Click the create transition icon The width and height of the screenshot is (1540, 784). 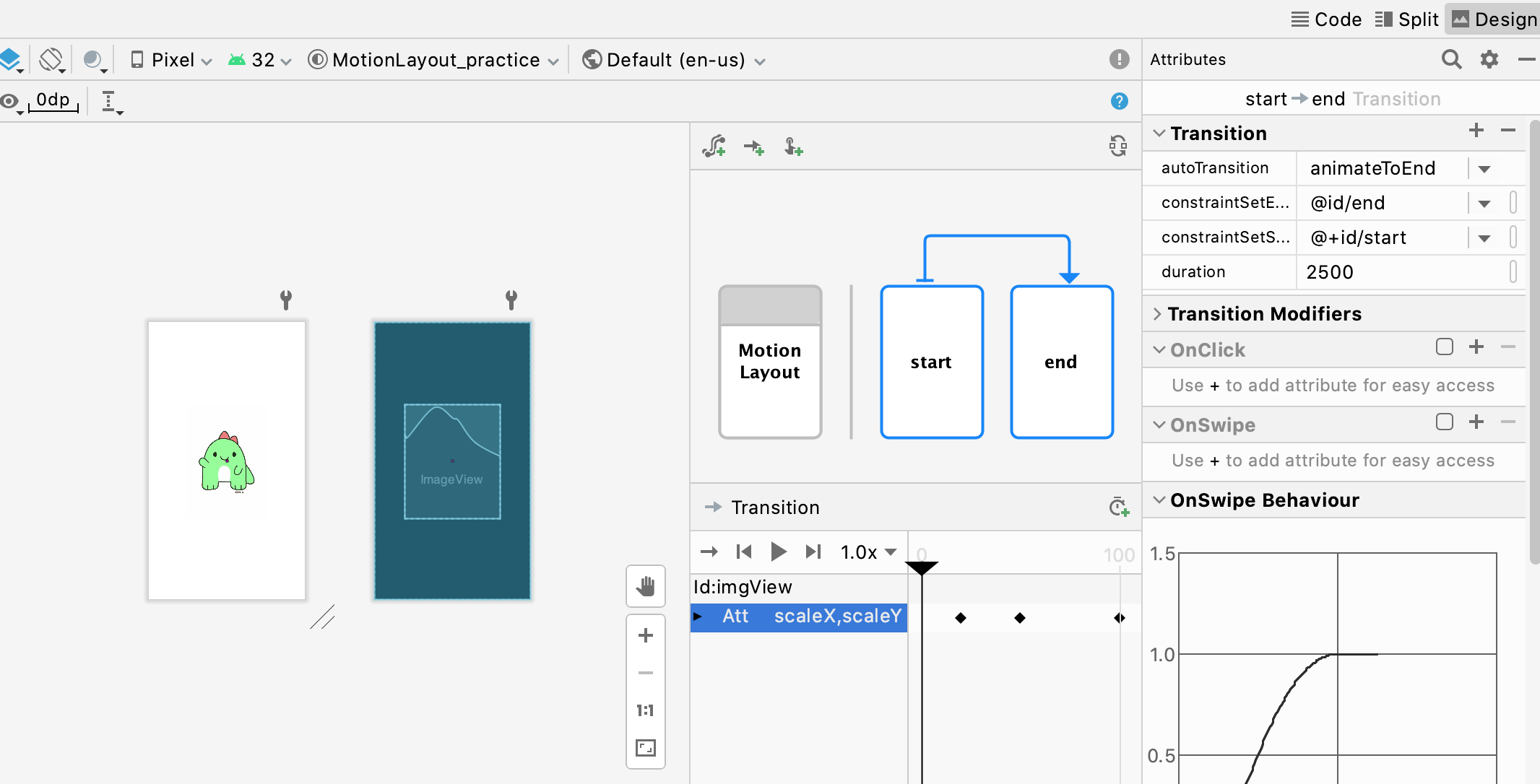pos(754,147)
